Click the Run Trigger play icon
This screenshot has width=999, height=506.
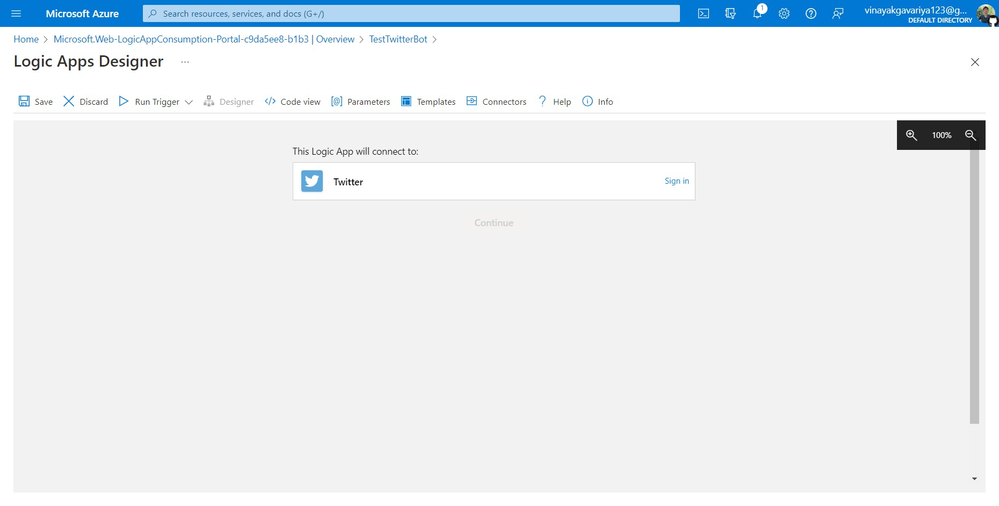click(x=124, y=101)
